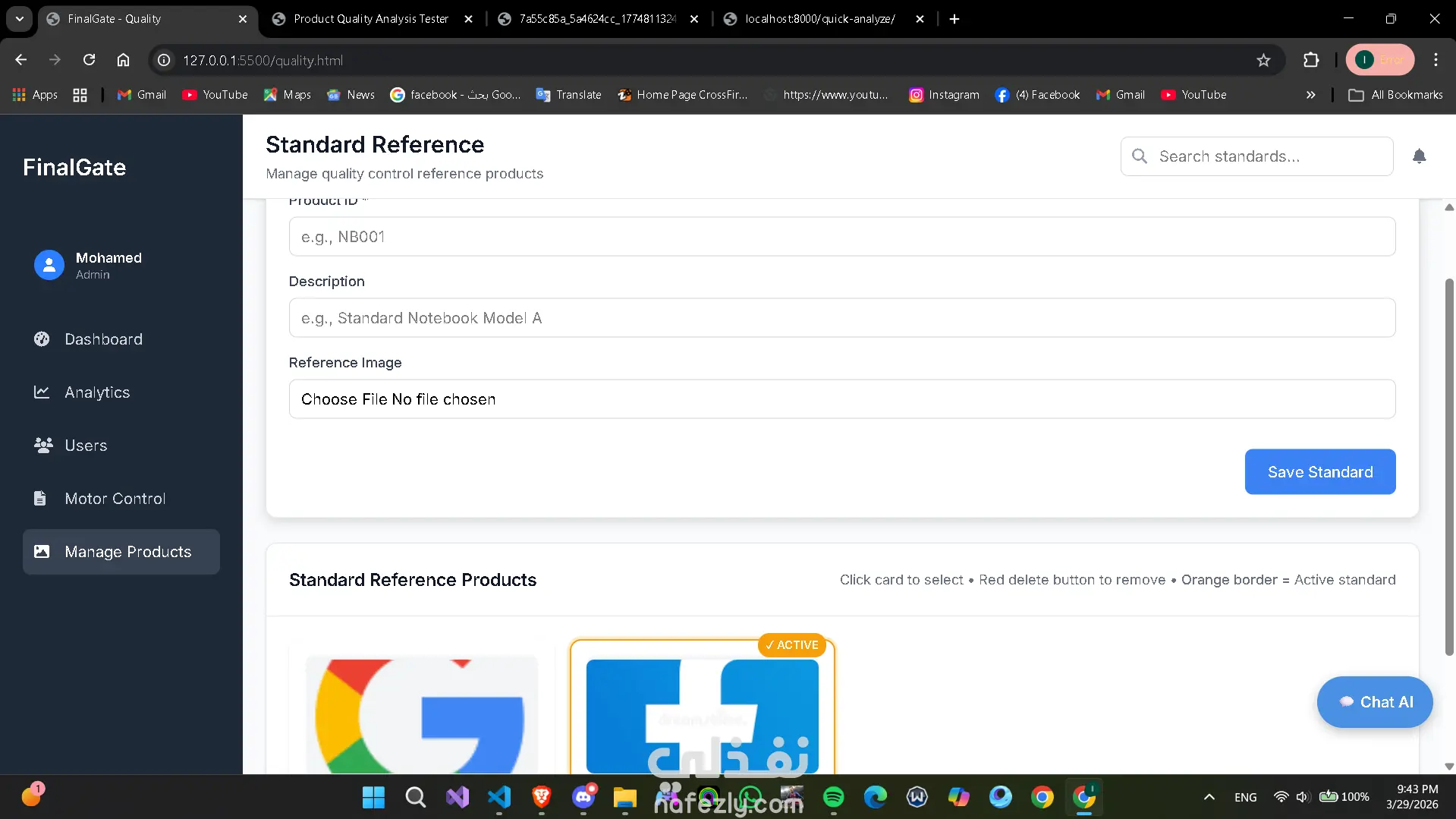Open the Wi-Fi network status icon
This screenshot has width=1456, height=819.
coord(1281,797)
